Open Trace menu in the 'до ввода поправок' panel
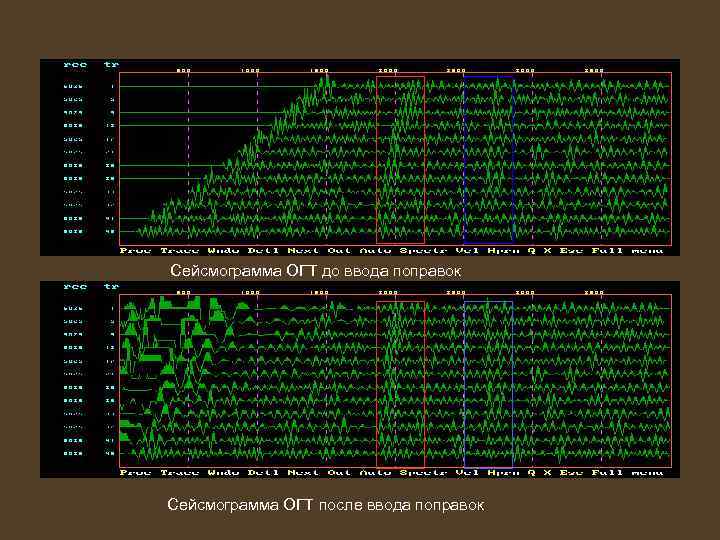 pos(180,250)
